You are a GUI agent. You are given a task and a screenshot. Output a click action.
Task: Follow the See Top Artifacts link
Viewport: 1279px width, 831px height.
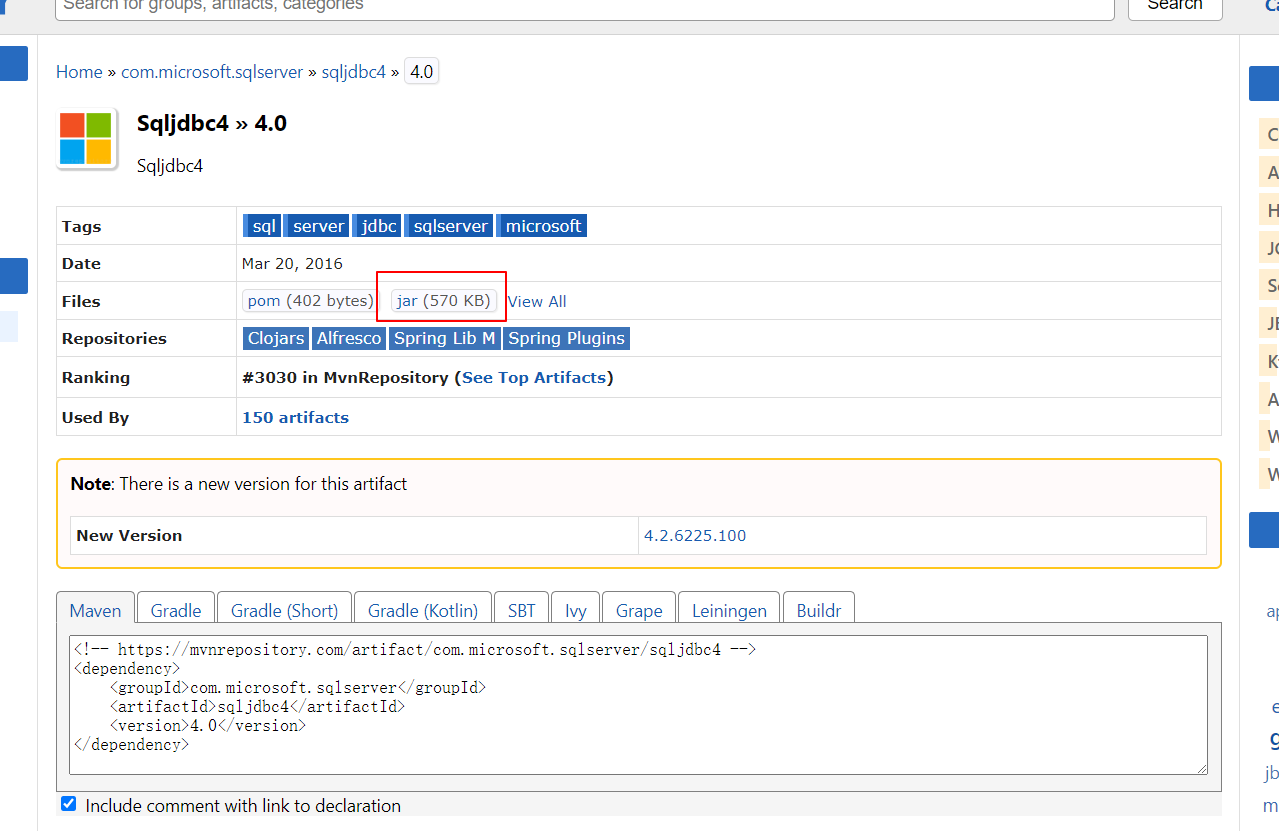click(534, 377)
